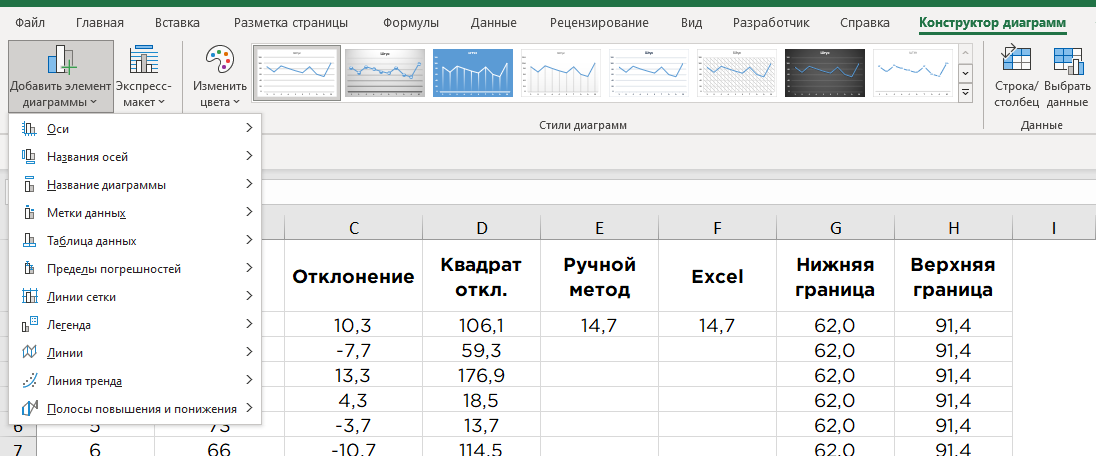
Task: Click the Ручной метод header cell
Action: coord(599,277)
